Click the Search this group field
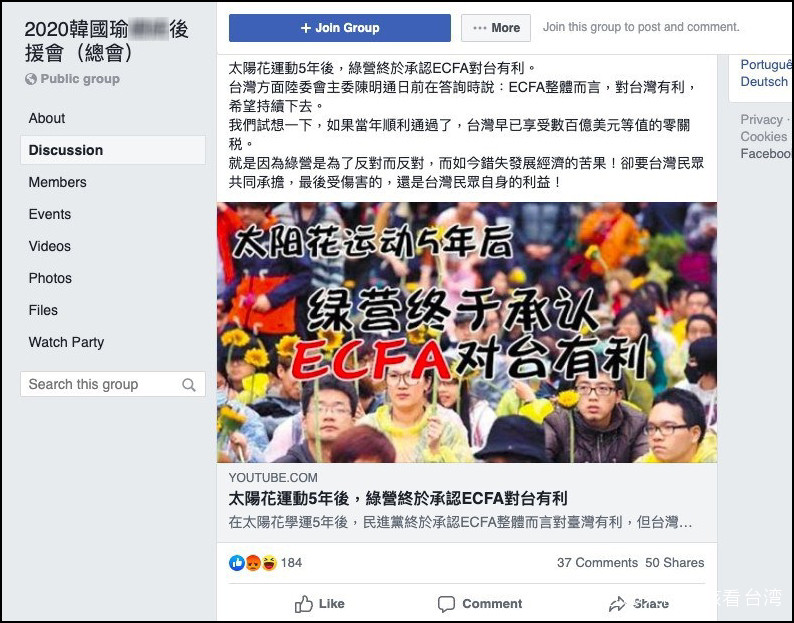Screen dimensions: 794x623 [x=113, y=384]
